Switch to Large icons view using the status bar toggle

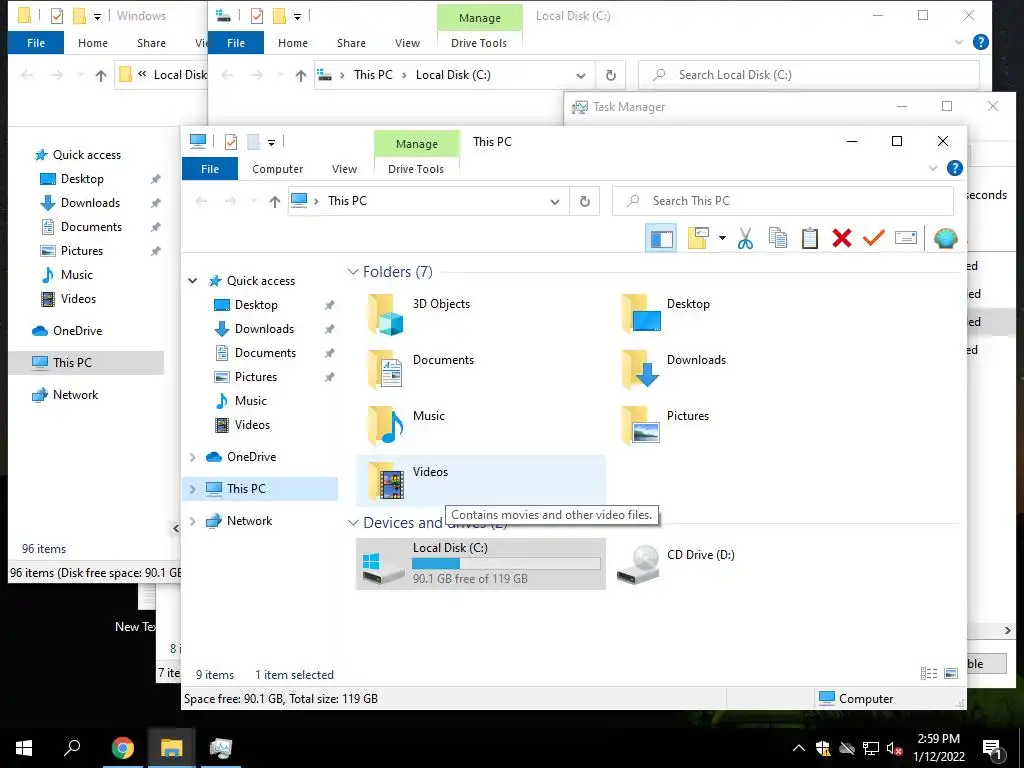[951, 673]
